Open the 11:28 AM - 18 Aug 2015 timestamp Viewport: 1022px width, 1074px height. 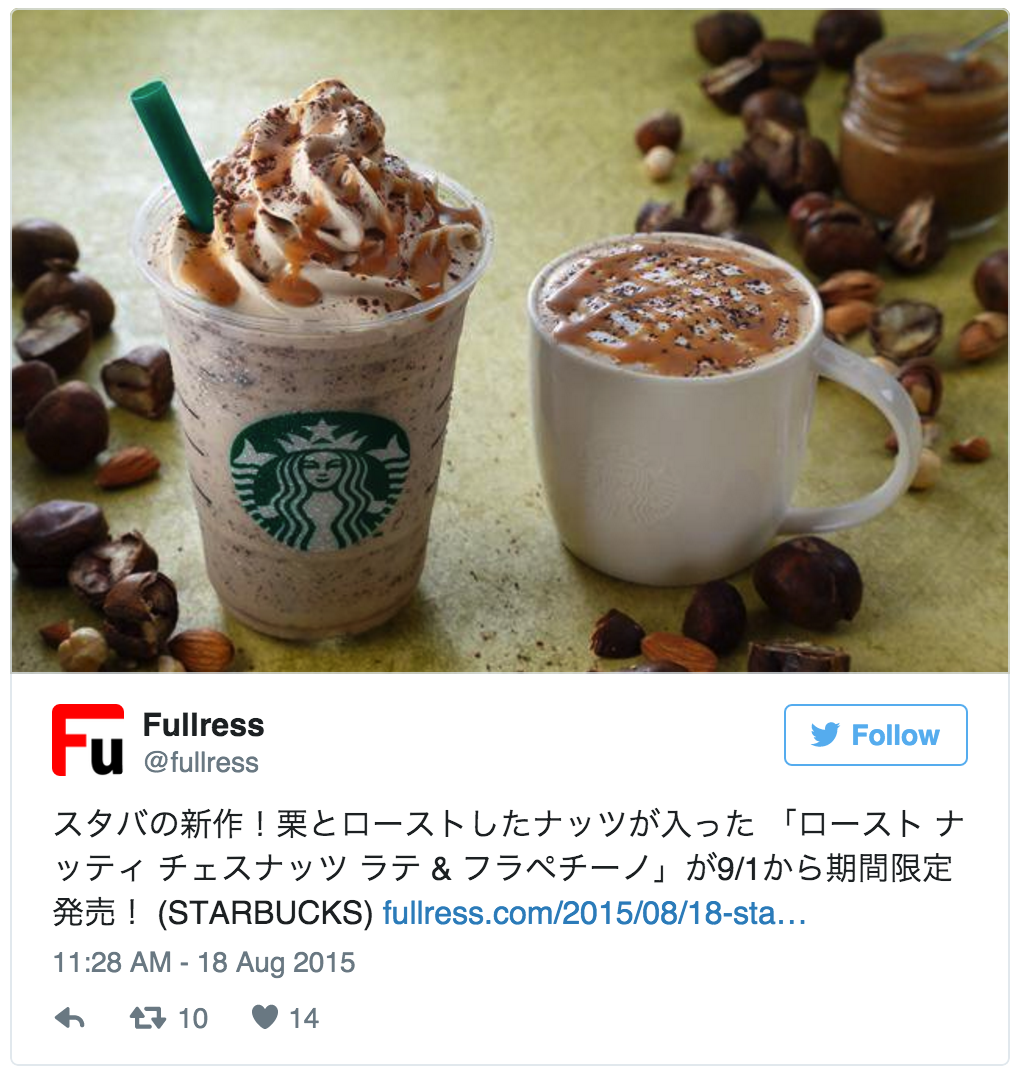tap(204, 962)
